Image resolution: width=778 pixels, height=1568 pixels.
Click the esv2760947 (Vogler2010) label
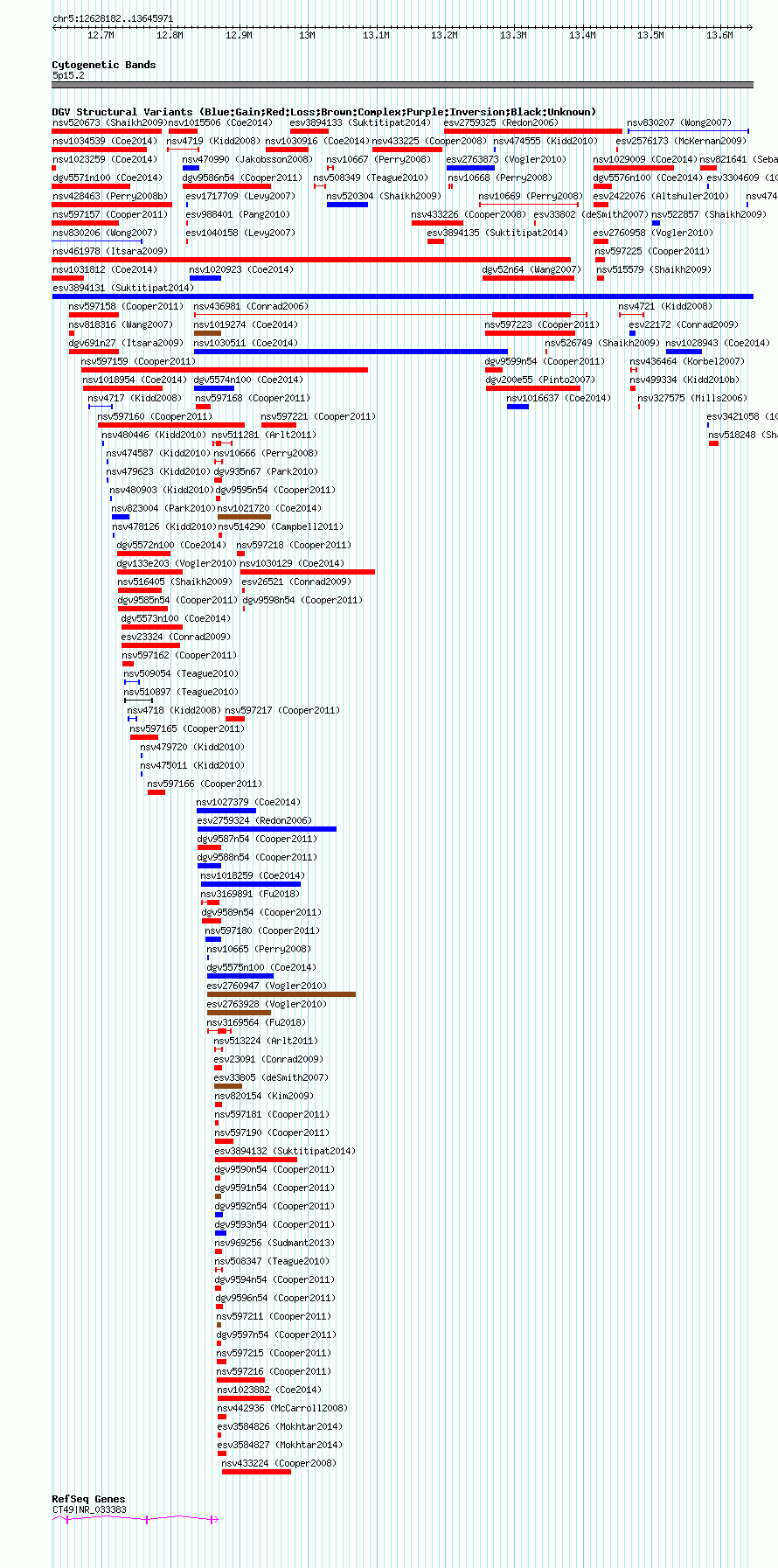pos(267,986)
